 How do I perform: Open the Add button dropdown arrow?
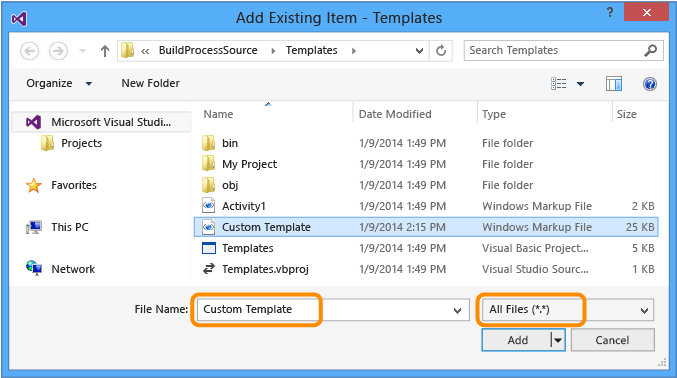click(558, 340)
